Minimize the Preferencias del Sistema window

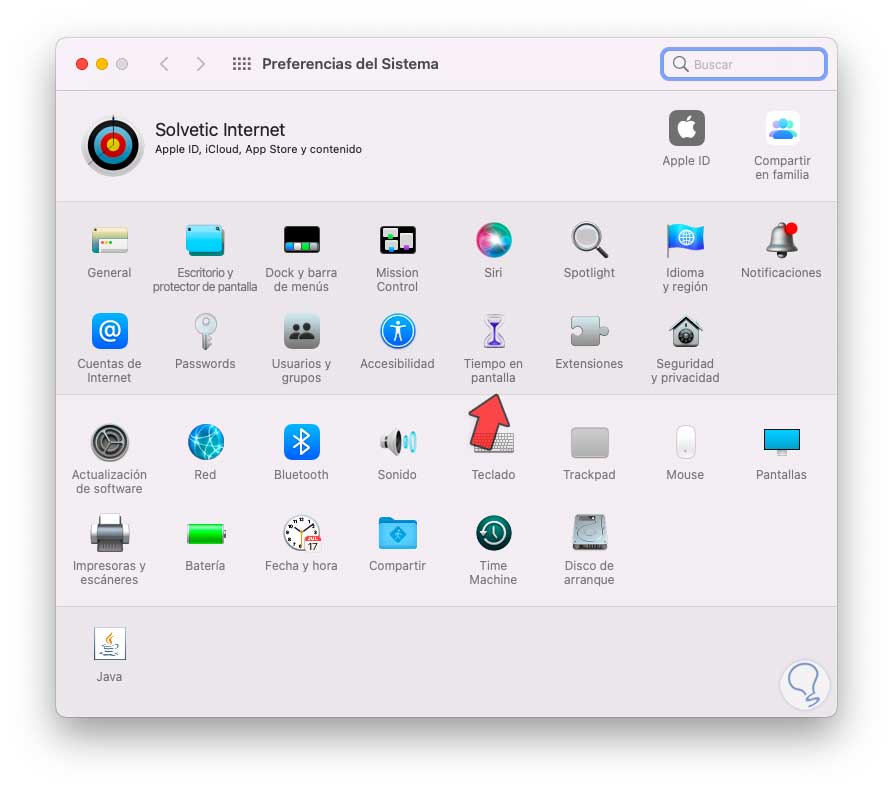tap(102, 64)
